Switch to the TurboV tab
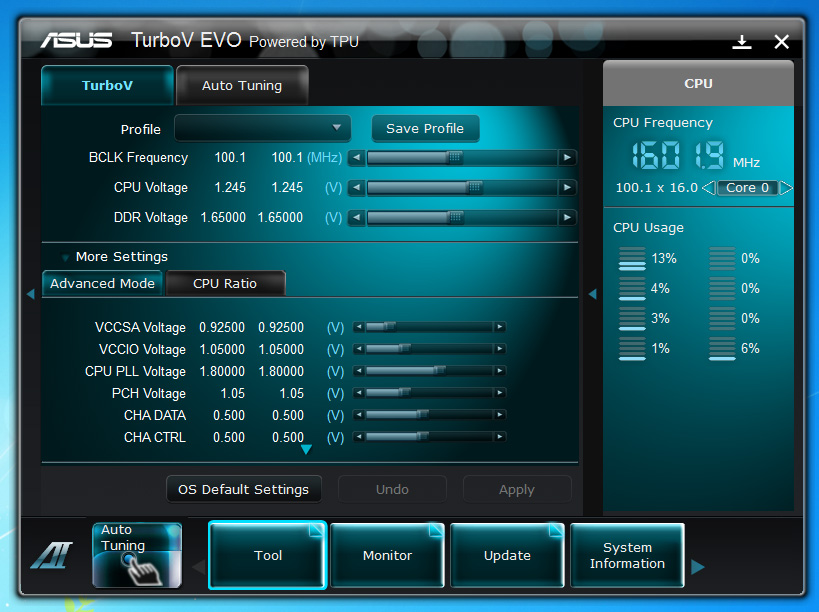 (x=107, y=86)
